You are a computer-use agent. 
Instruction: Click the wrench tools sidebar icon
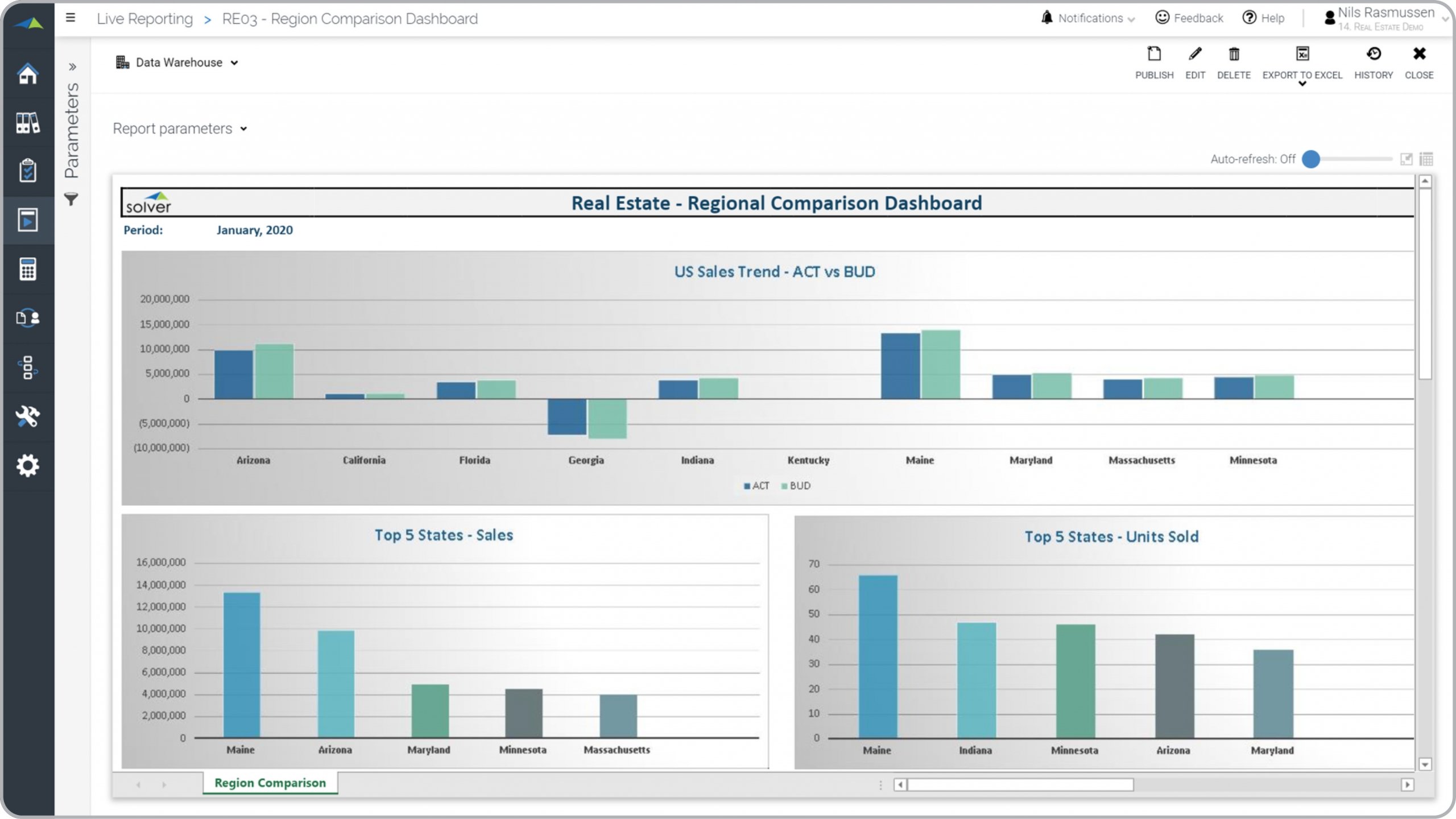[27, 416]
